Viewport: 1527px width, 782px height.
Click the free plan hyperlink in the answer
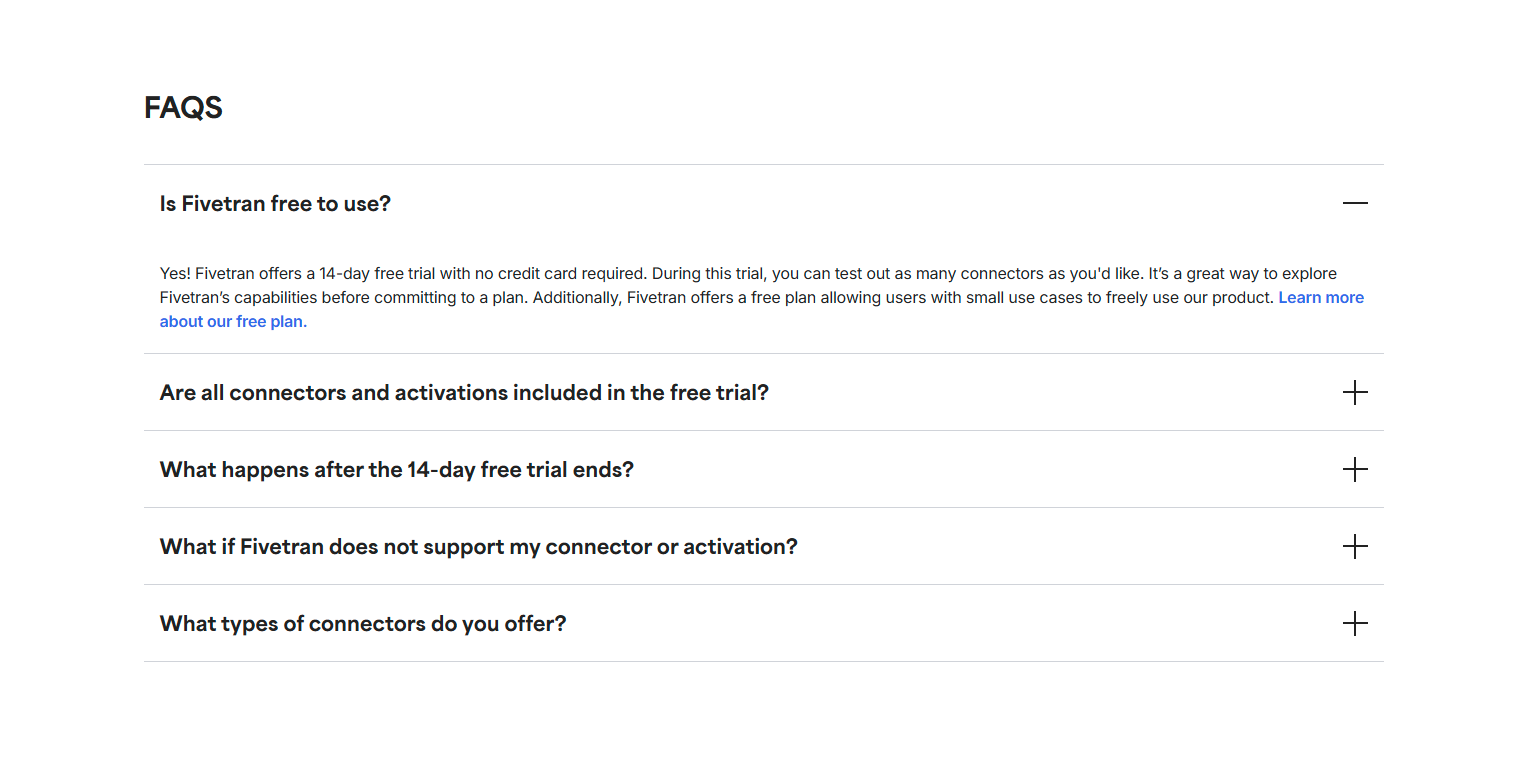click(x=232, y=320)
